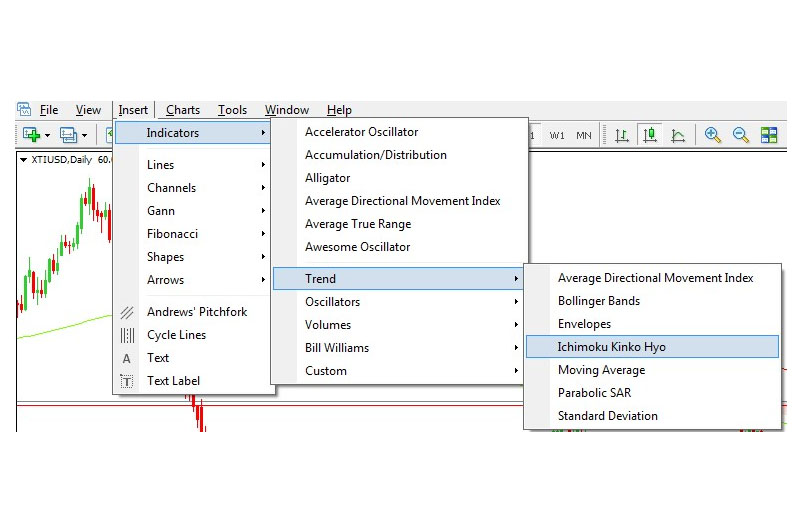Click the Text Label T icon
Screen dimensions: 800x531
click(x=127, y=381)
